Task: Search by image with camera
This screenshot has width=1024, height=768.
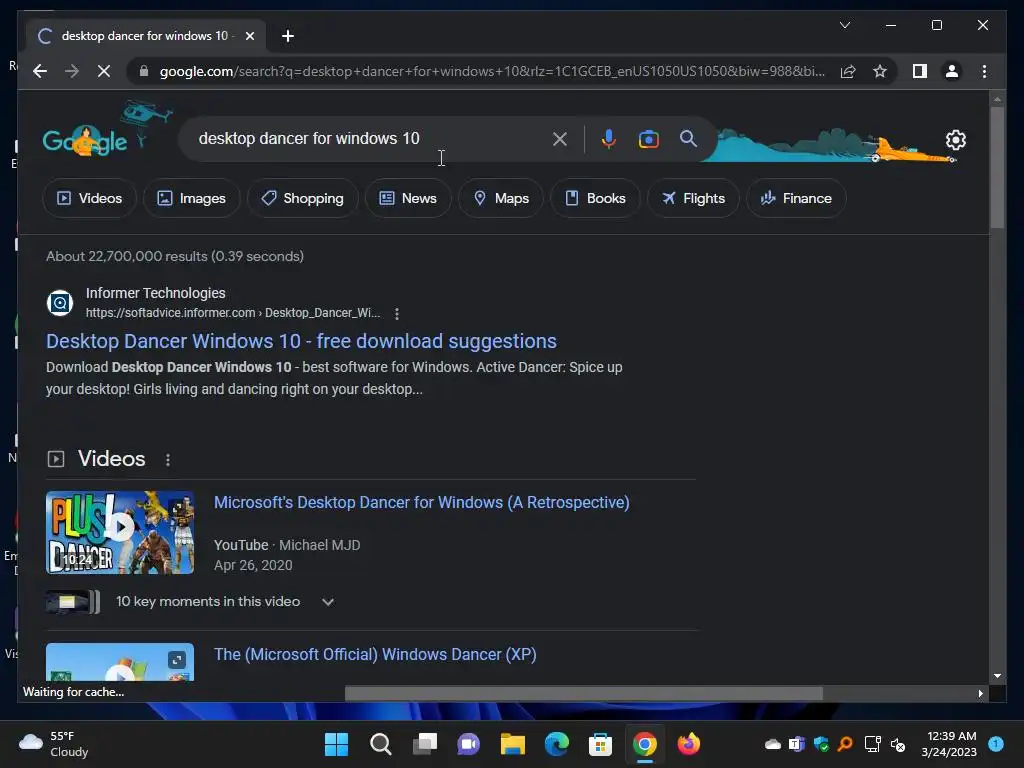Action: pyautogui.click(x=648, y=138)
